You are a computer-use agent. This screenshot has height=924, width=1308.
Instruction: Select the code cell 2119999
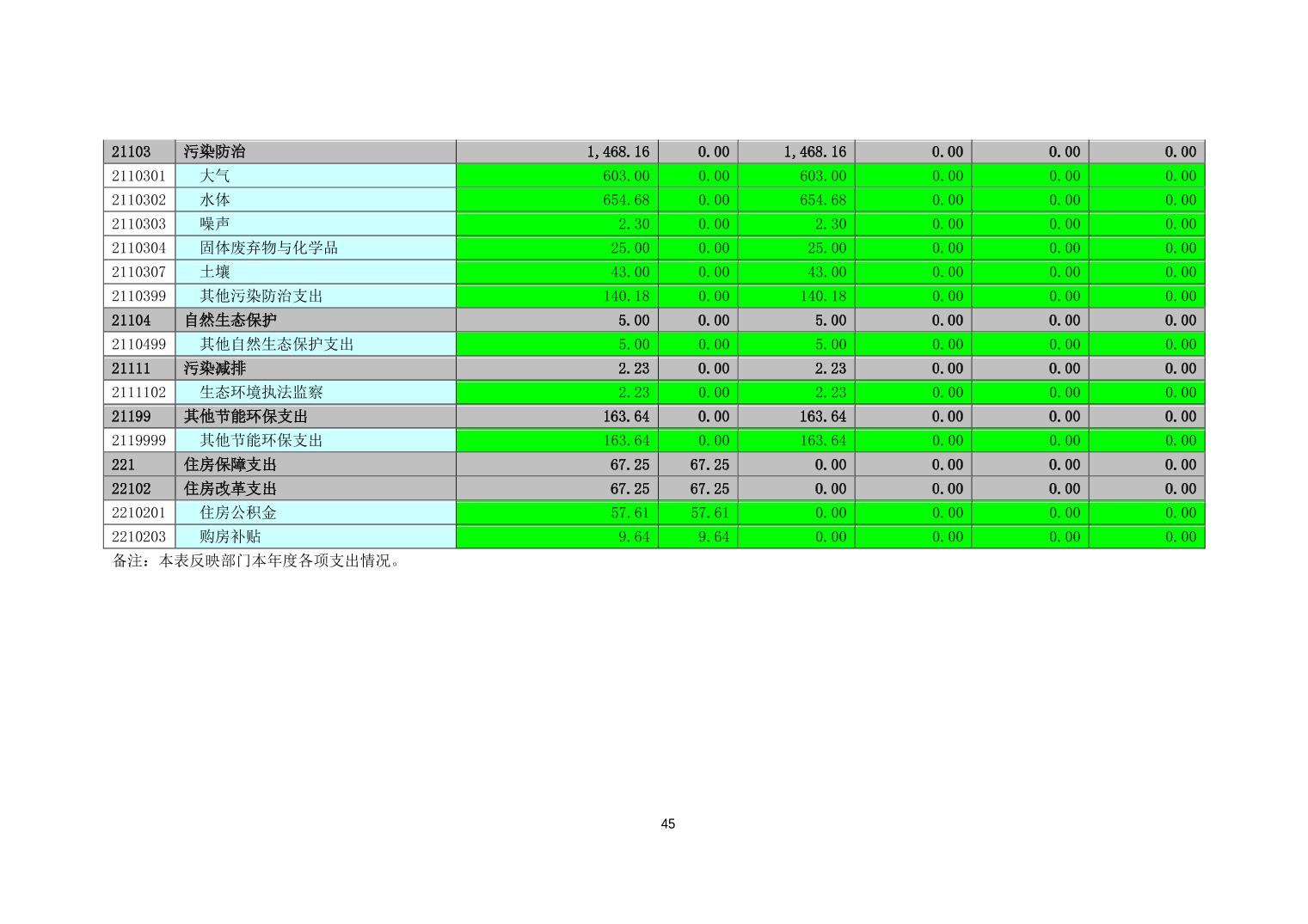click(x=138, y=440)
